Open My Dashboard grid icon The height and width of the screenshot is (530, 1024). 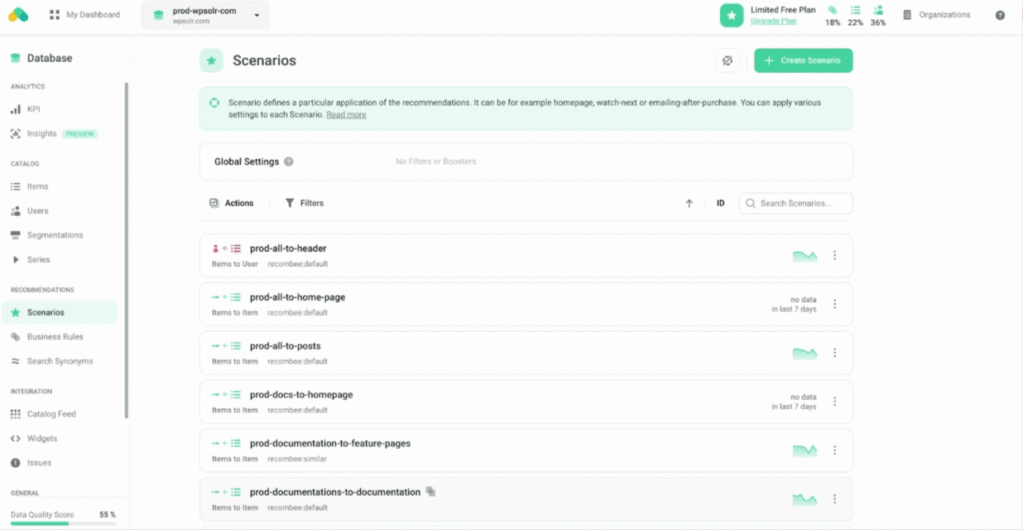point(55,14)
